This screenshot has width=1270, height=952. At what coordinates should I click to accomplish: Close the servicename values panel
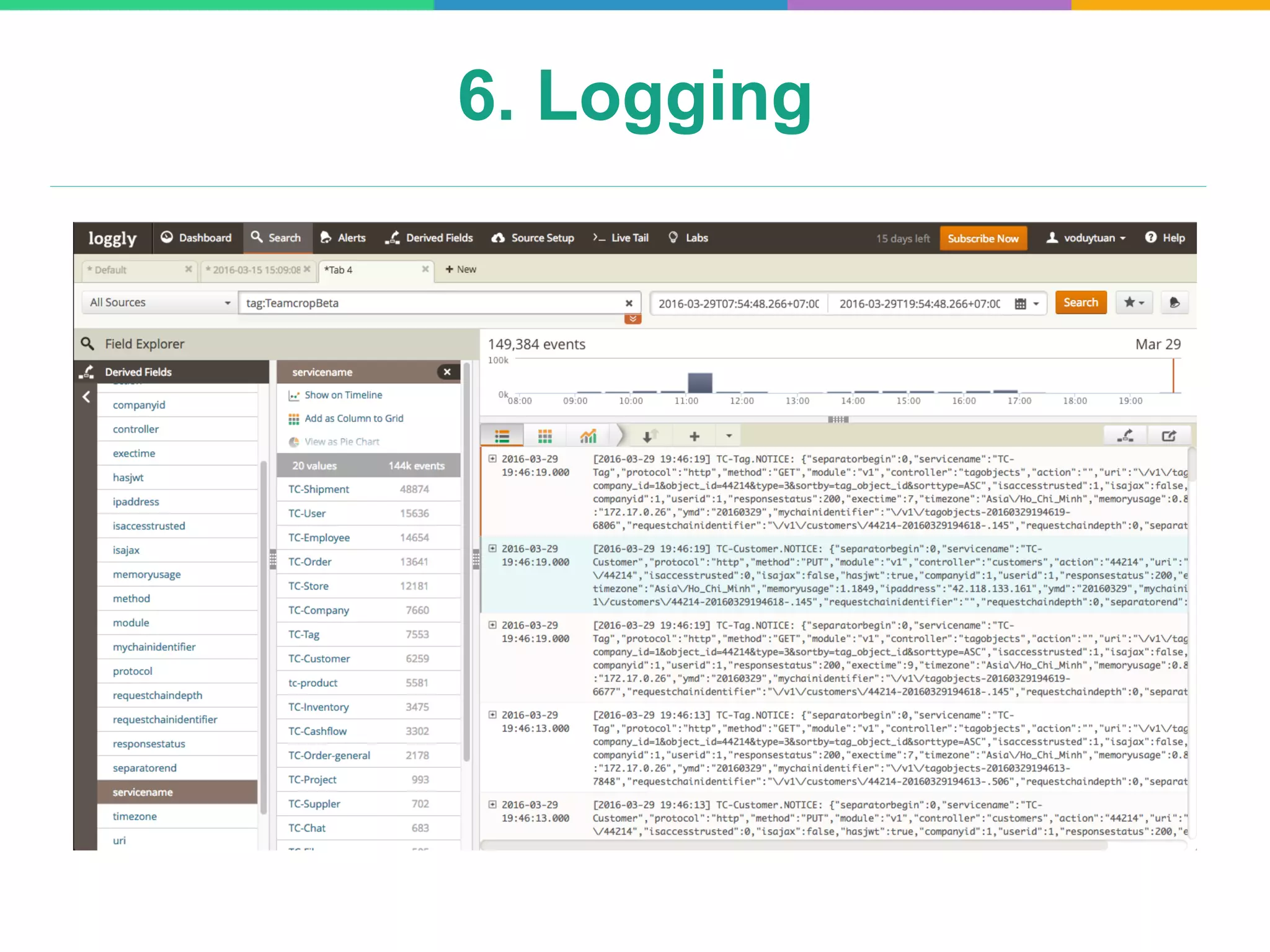point(447,372)
